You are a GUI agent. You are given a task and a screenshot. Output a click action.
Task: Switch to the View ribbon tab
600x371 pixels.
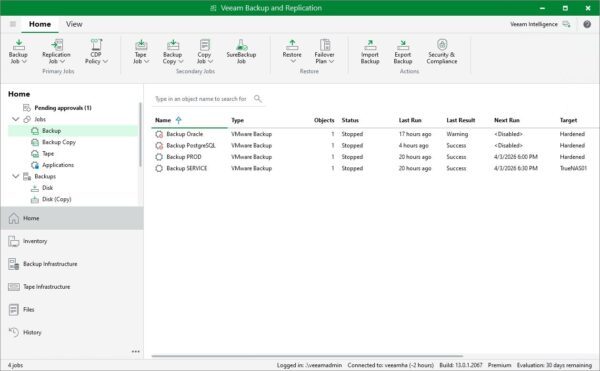pos(74,24)
